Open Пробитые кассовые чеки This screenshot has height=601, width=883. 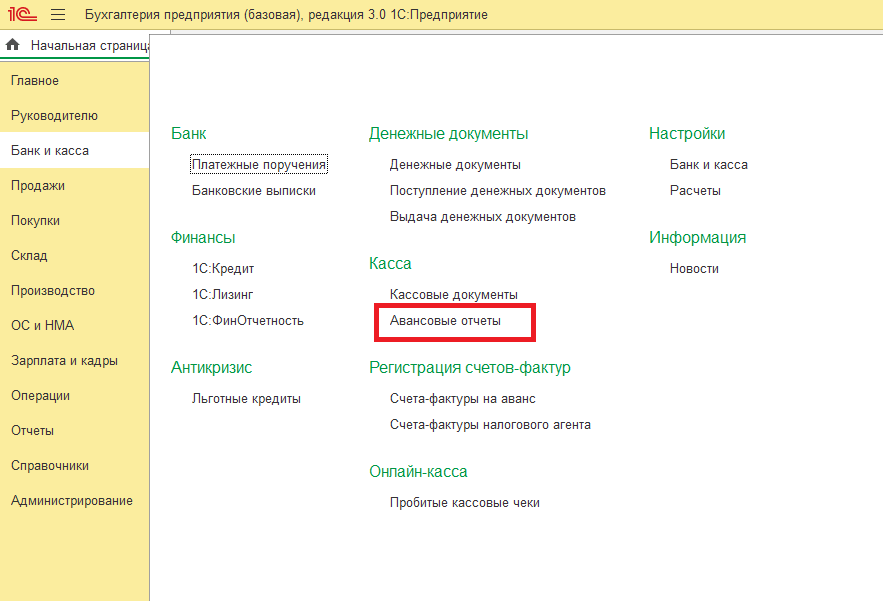coord(465,503)
